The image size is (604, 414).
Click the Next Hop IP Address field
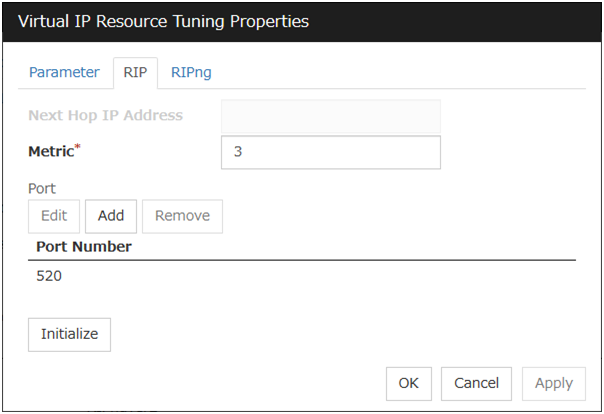[330, 116]
